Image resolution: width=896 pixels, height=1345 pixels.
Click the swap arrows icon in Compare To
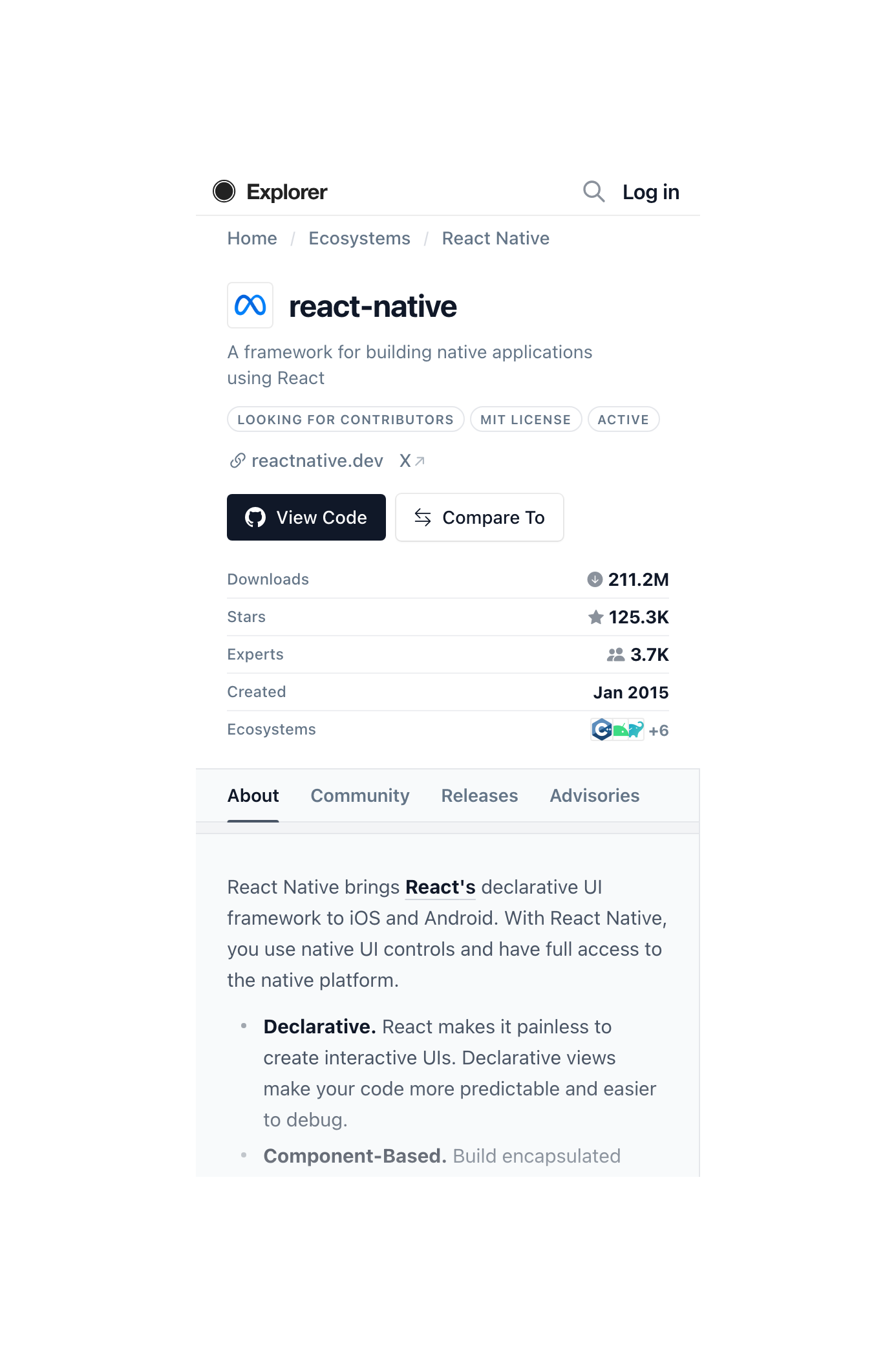point(423,517)
